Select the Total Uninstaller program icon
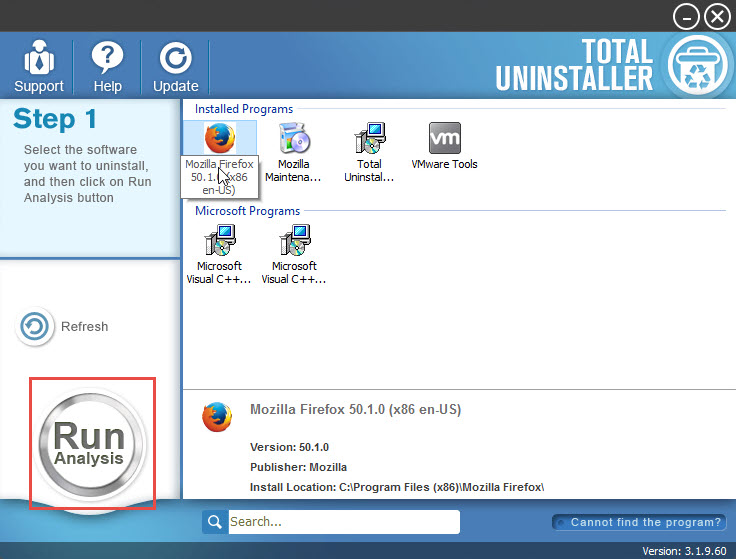 369,138
